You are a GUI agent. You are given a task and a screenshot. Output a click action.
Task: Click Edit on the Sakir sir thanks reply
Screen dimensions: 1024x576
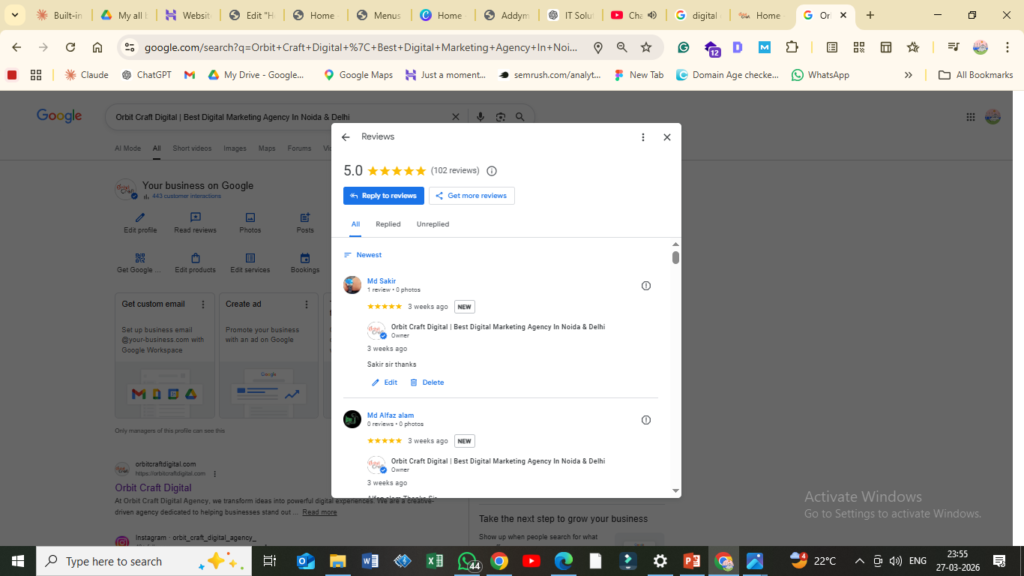point(384,383)
